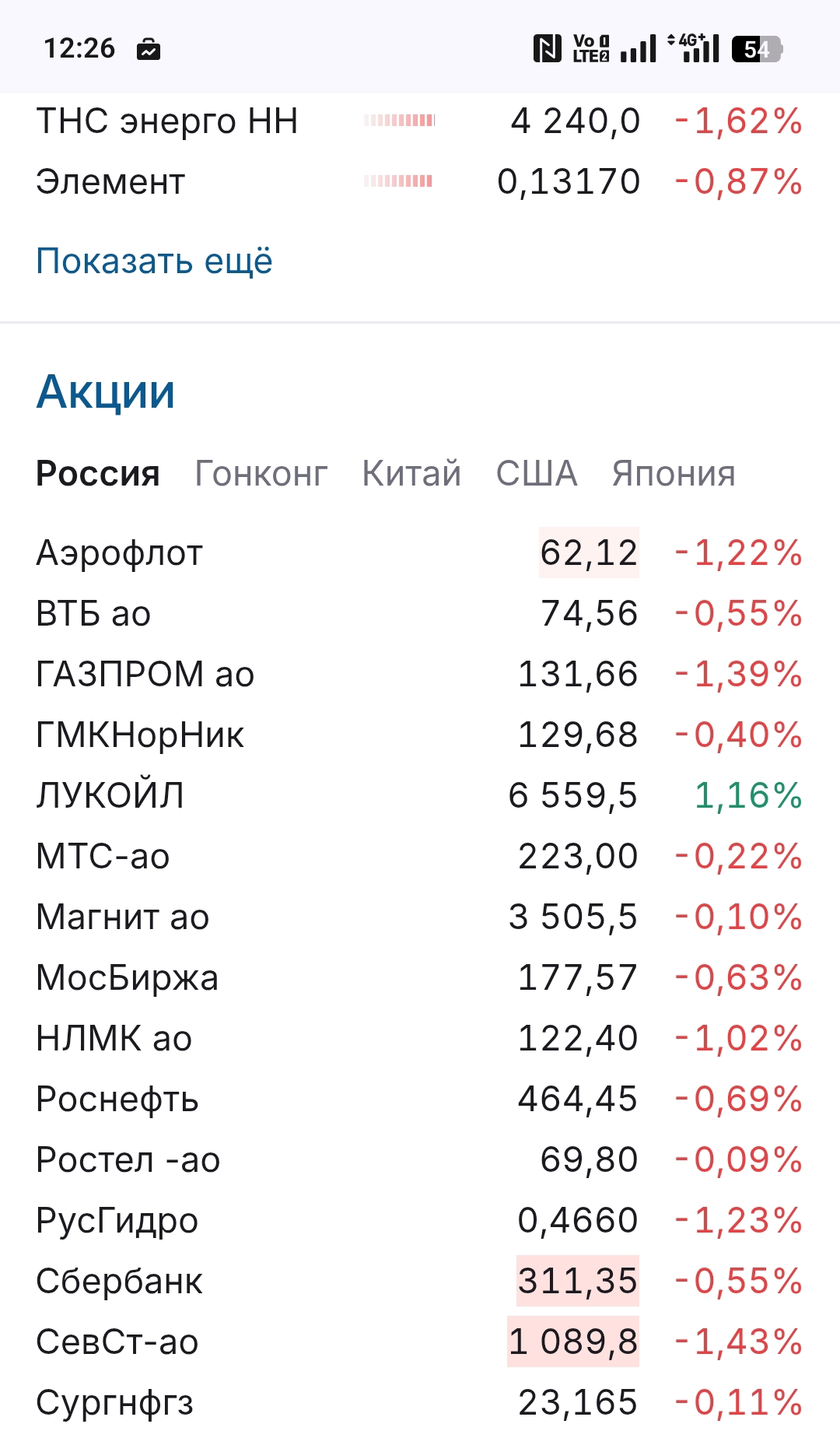Open the Аэрофлот stock row
Image resolution: width=840 pixels, height=1452 pixels.
pos(120,553)
